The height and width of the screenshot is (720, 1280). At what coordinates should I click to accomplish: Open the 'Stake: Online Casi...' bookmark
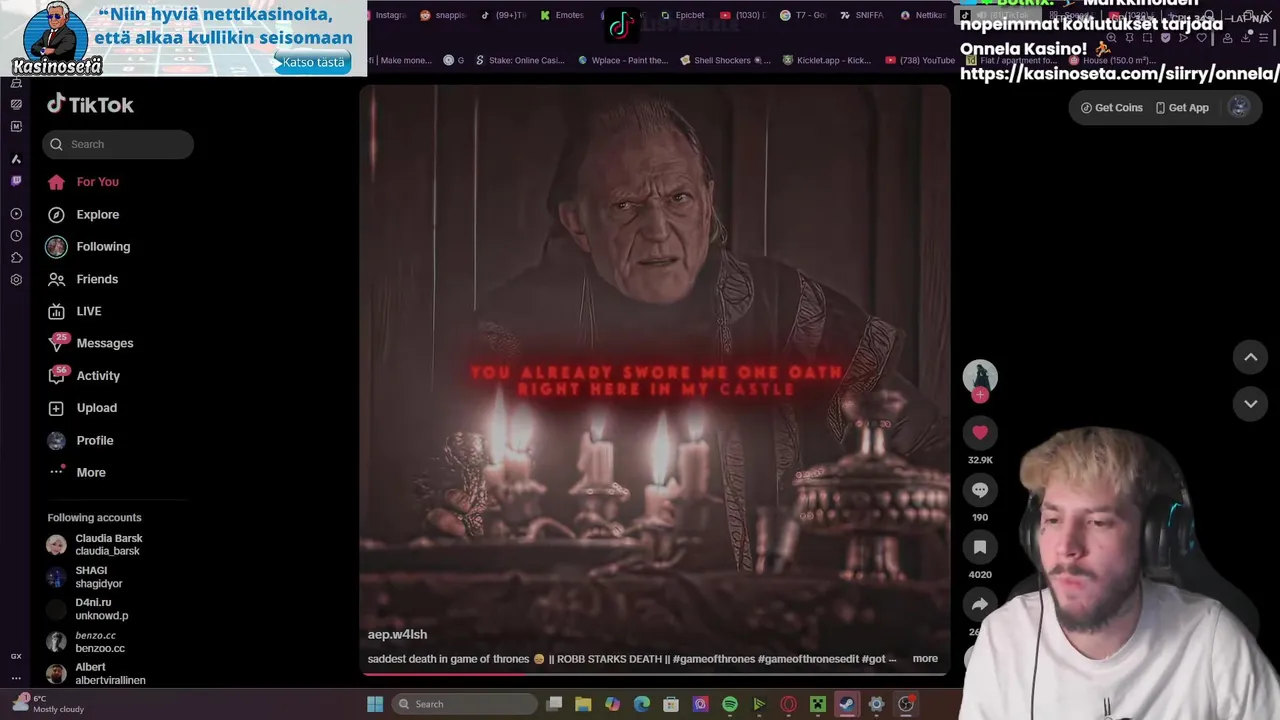click(x=519, y=60)
